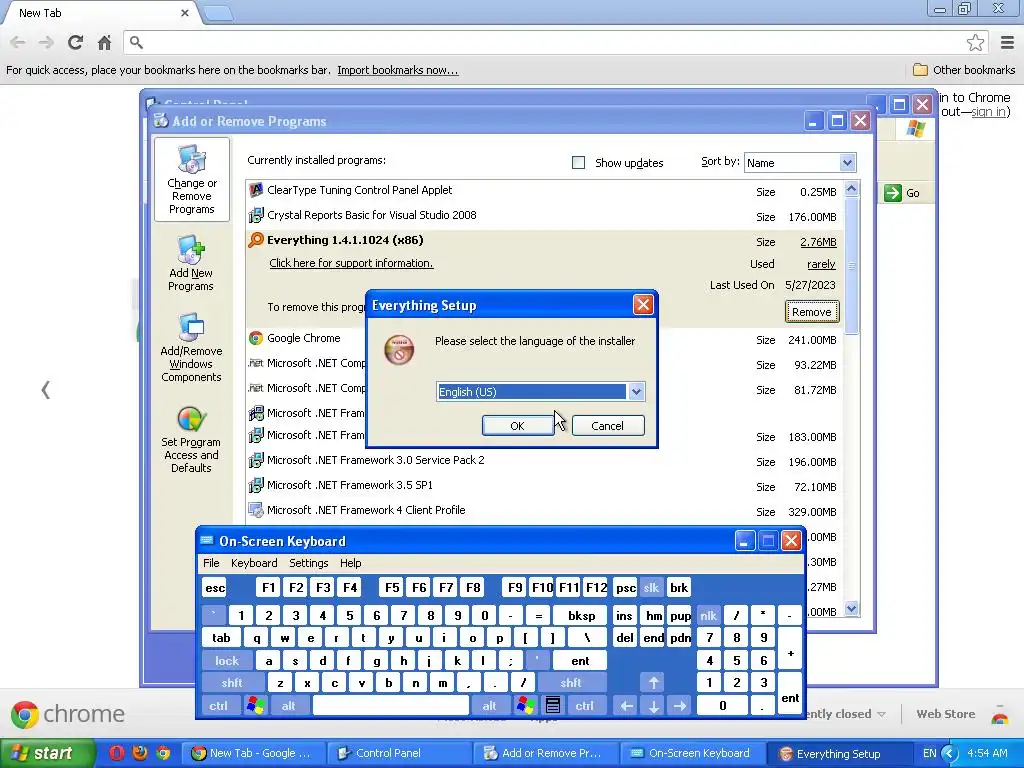
Task: Open Set Program Access and Defaults
Action: 191,439
